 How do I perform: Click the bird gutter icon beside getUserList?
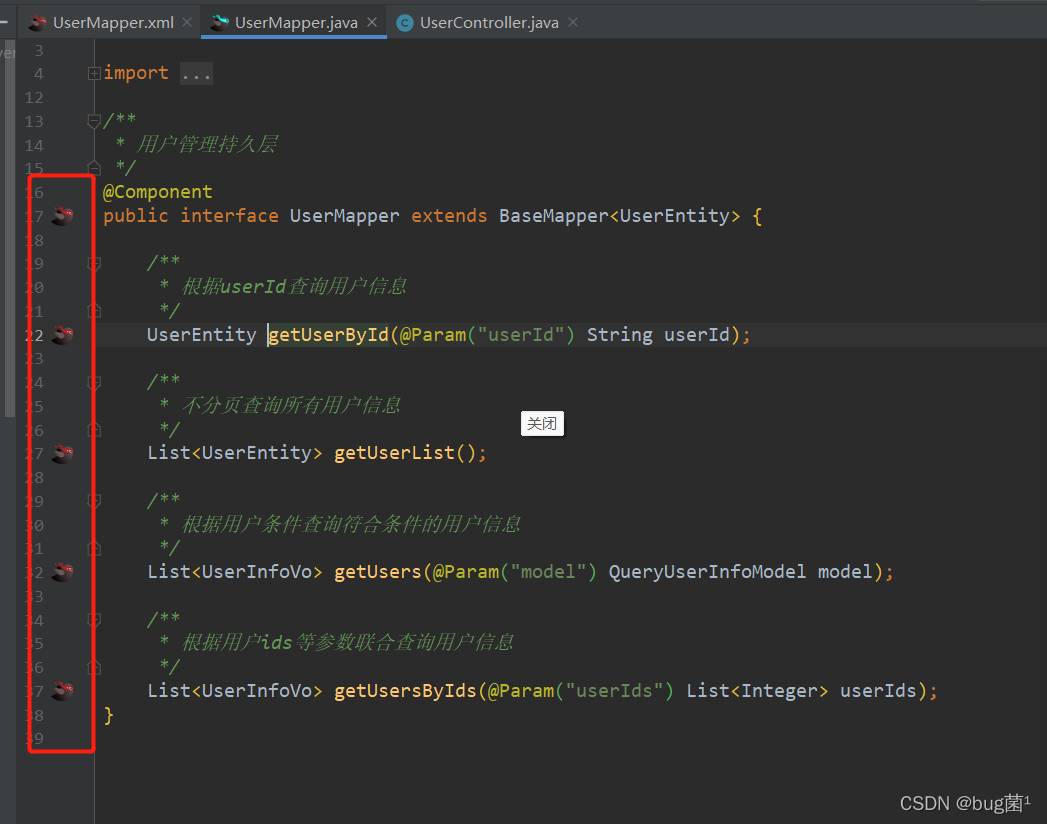click(60, 452)
